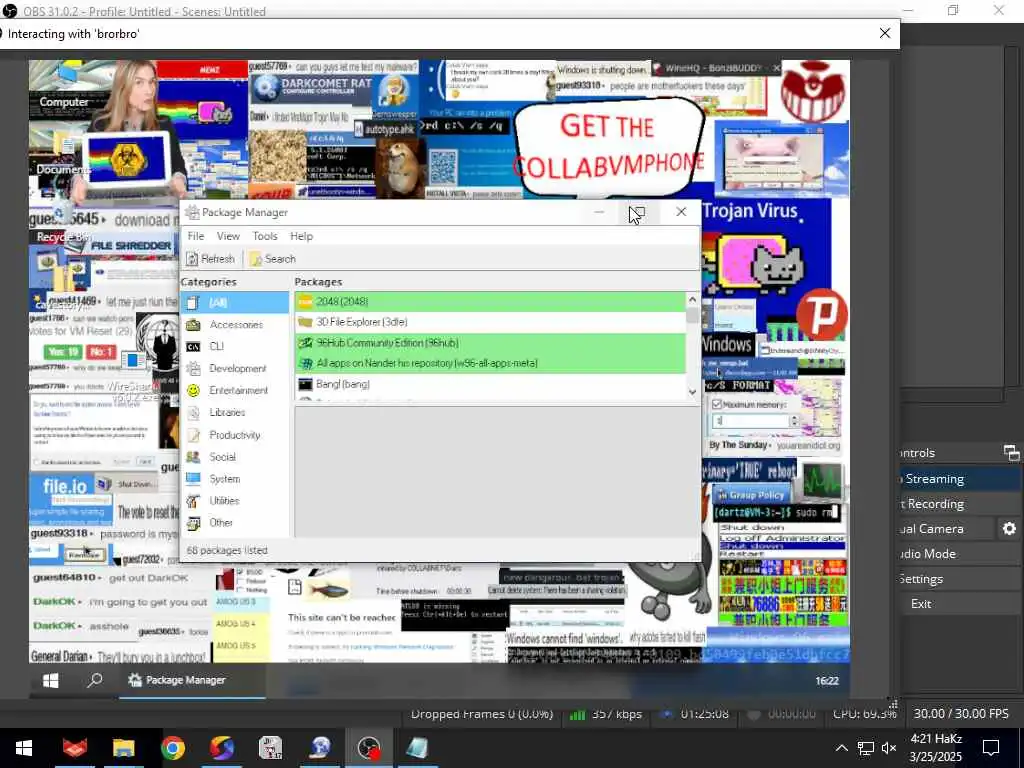Launch Google Chrome from host taskbar
Viewport: 1024px width, 768px height.
tap(172, 748)
